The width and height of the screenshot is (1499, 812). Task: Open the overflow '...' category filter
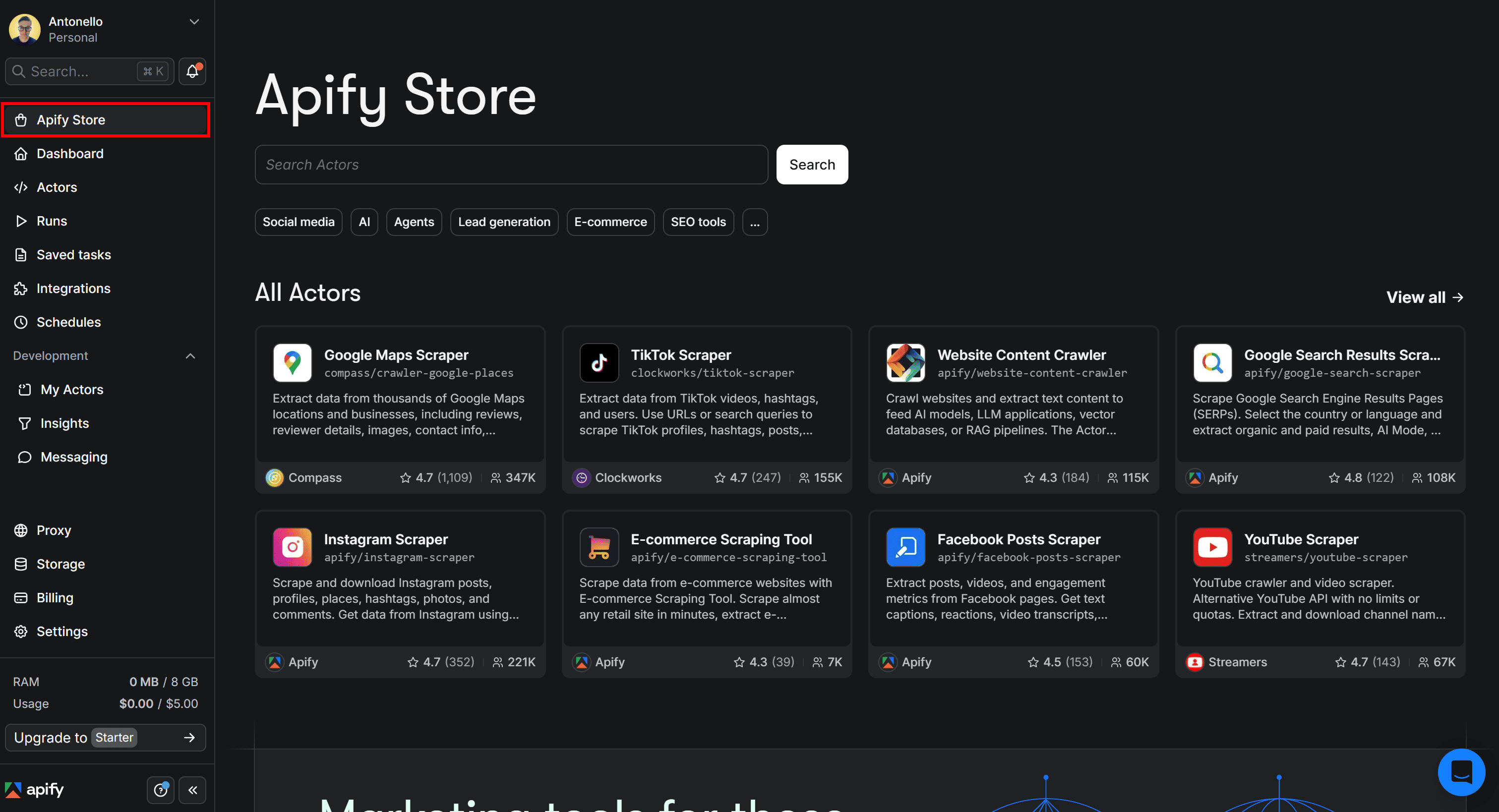tap(755, 222)
